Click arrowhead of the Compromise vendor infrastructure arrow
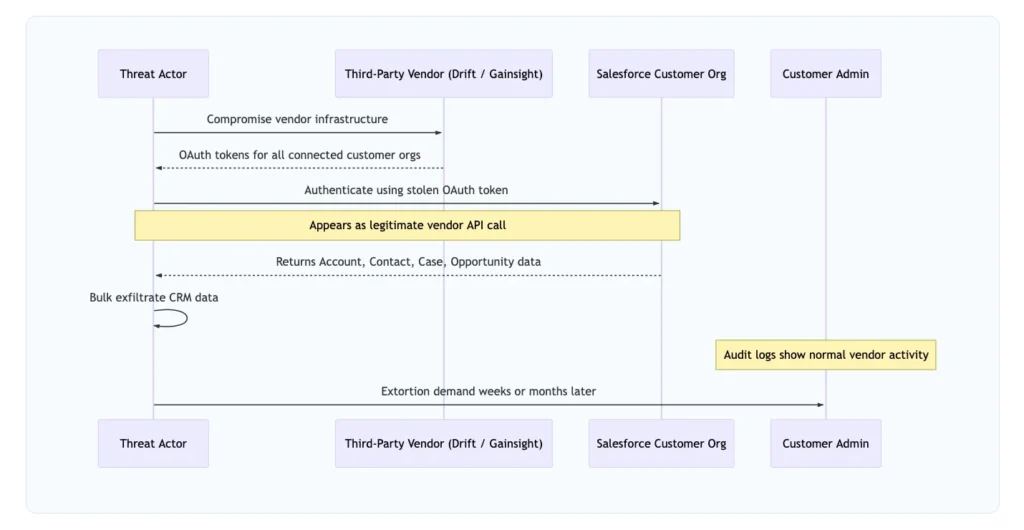This screenshot has height=530, width=1024. [438, 133]
